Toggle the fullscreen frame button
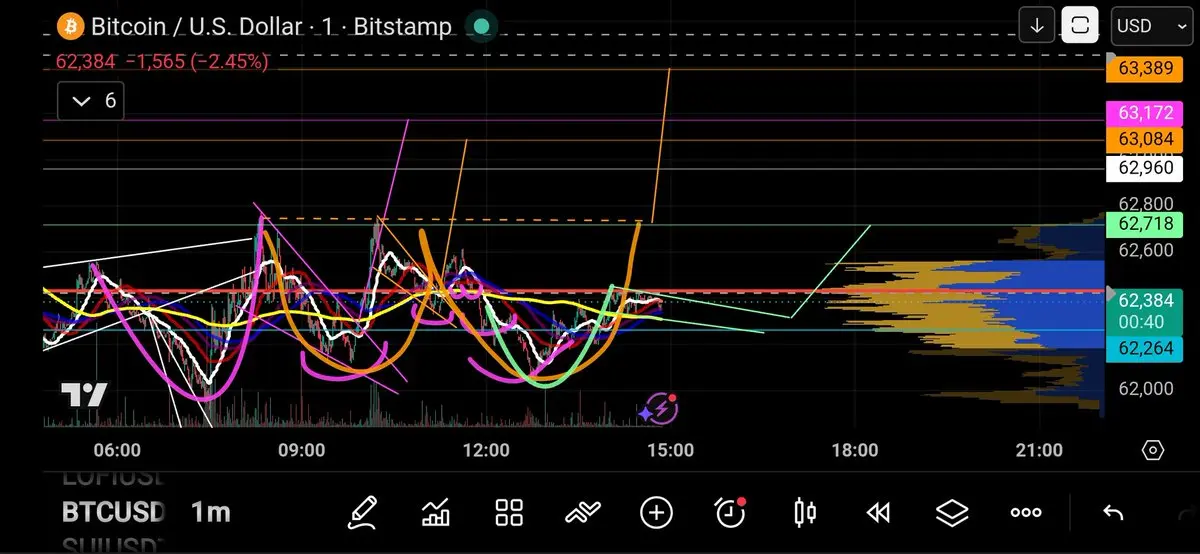Viewport: 1200px width, 554px height. click(x=1080, y=26)
